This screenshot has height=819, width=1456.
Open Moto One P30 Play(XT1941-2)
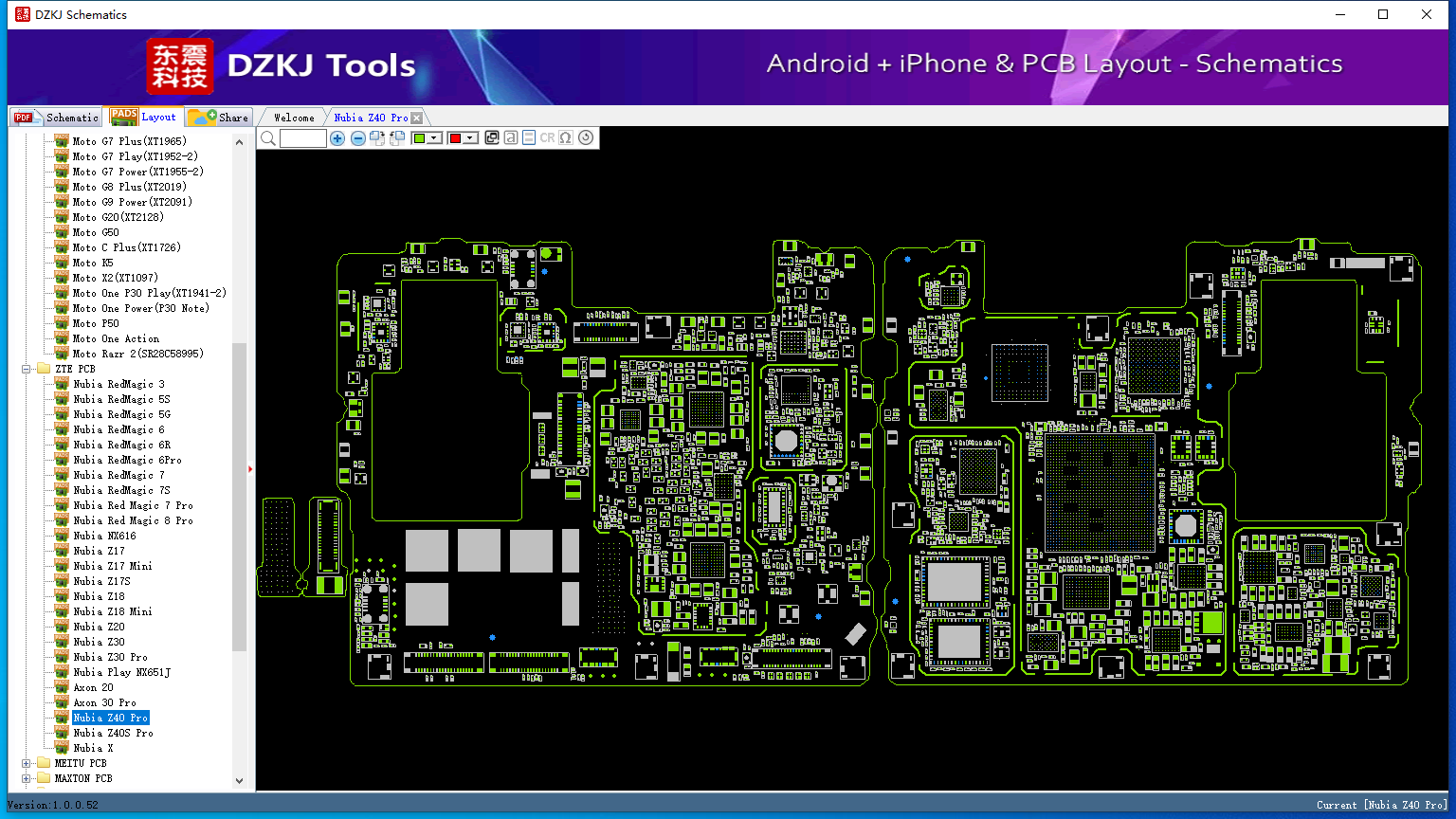(150, 293)
